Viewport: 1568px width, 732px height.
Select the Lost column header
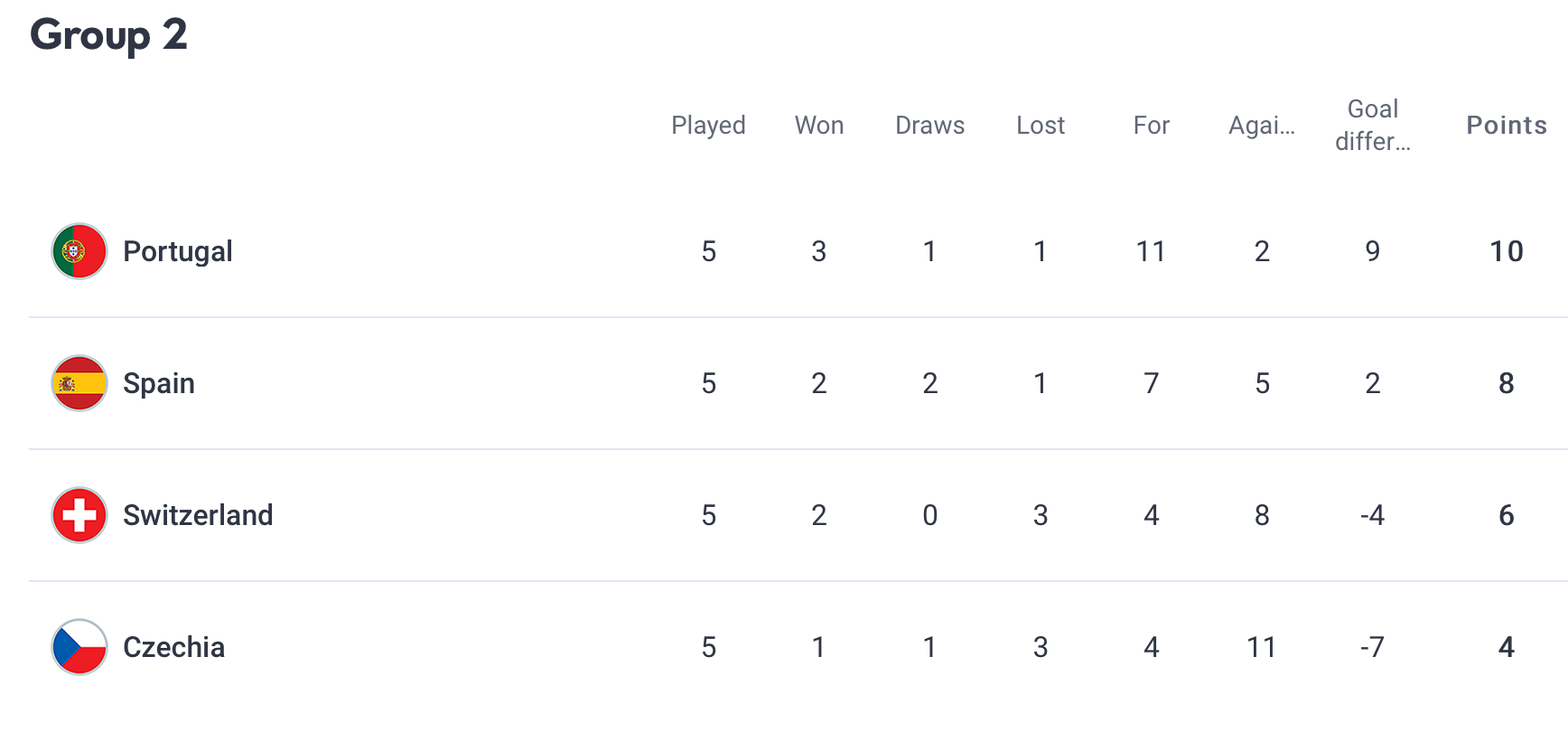point(1041,125)
